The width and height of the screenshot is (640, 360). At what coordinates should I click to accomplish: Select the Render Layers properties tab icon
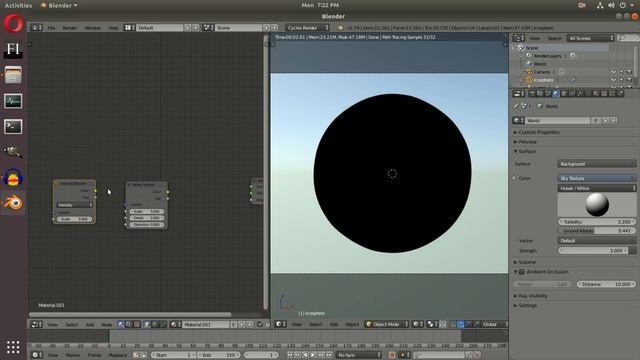[540, 94]
